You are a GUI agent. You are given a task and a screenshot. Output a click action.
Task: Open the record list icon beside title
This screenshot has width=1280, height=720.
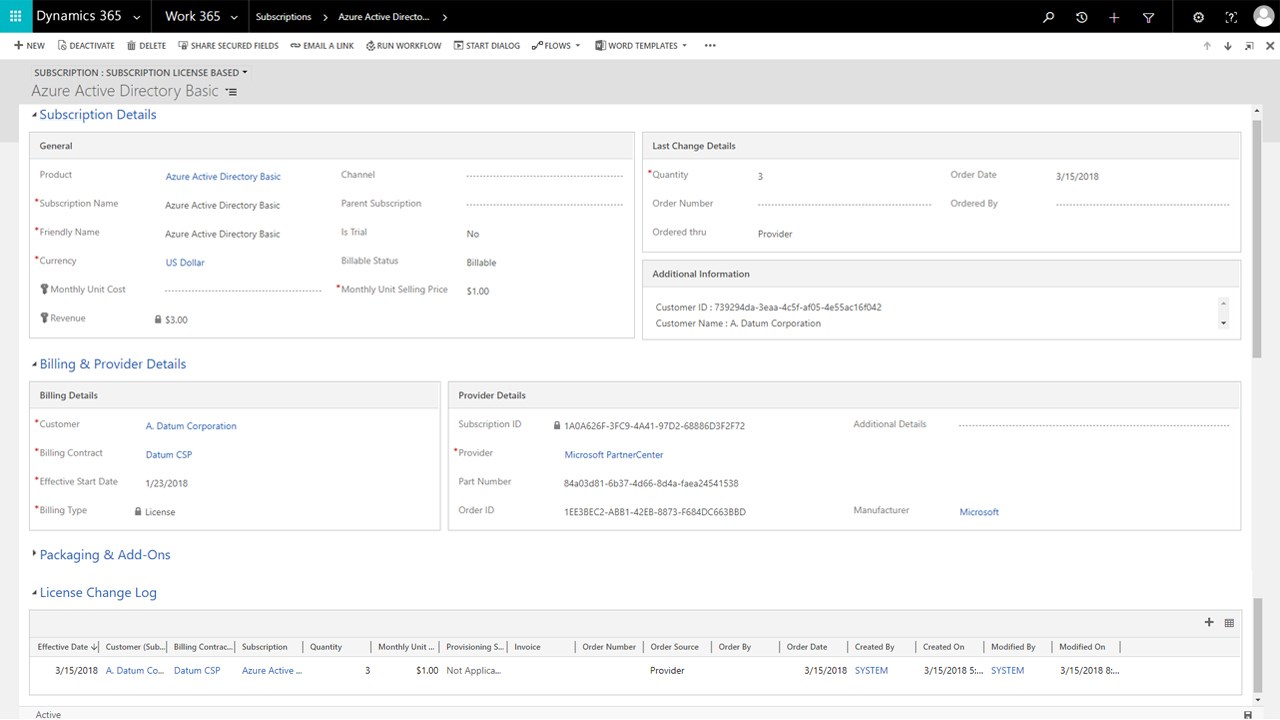[231, 92]
